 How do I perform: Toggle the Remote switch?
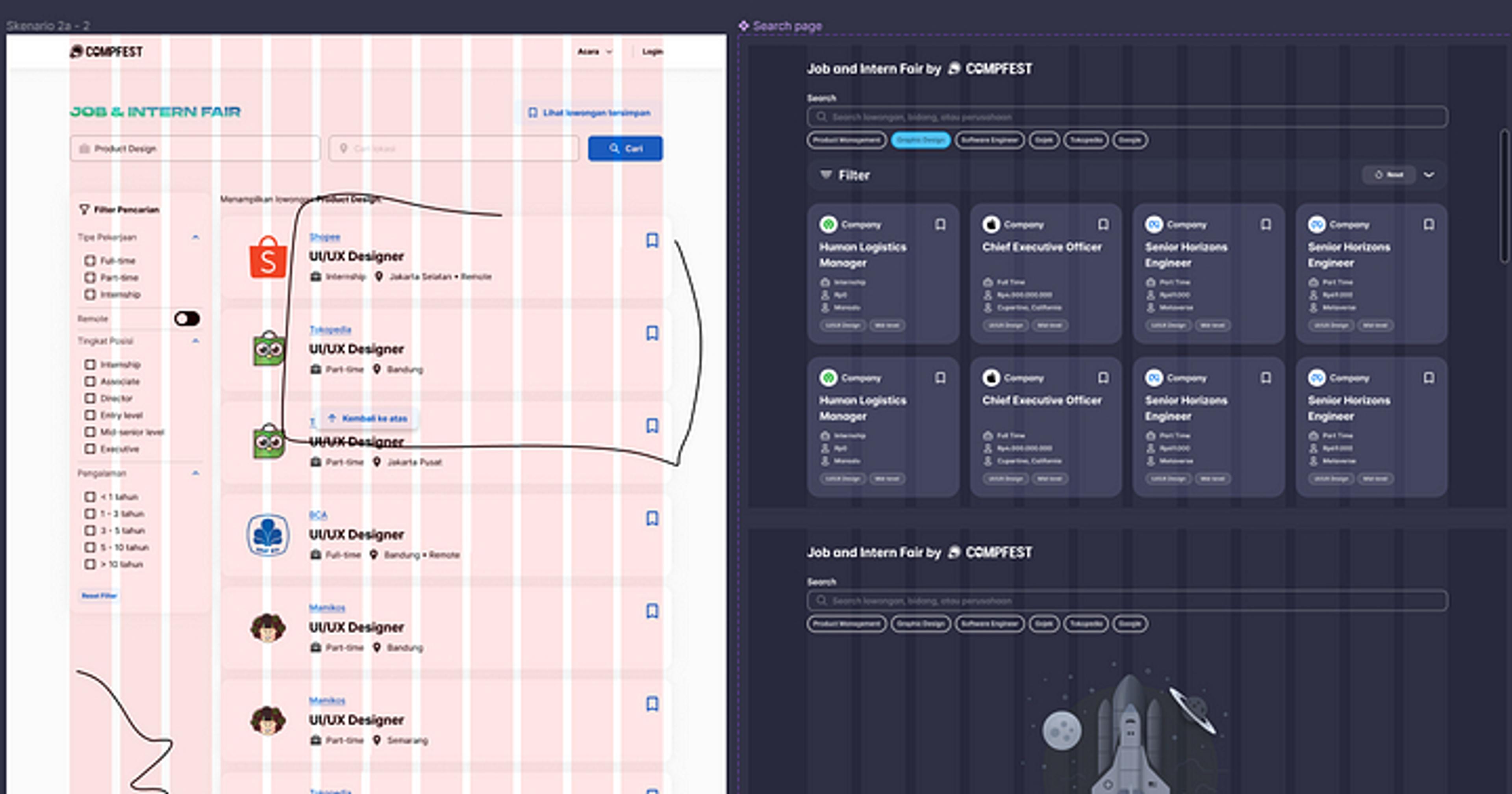187,318
